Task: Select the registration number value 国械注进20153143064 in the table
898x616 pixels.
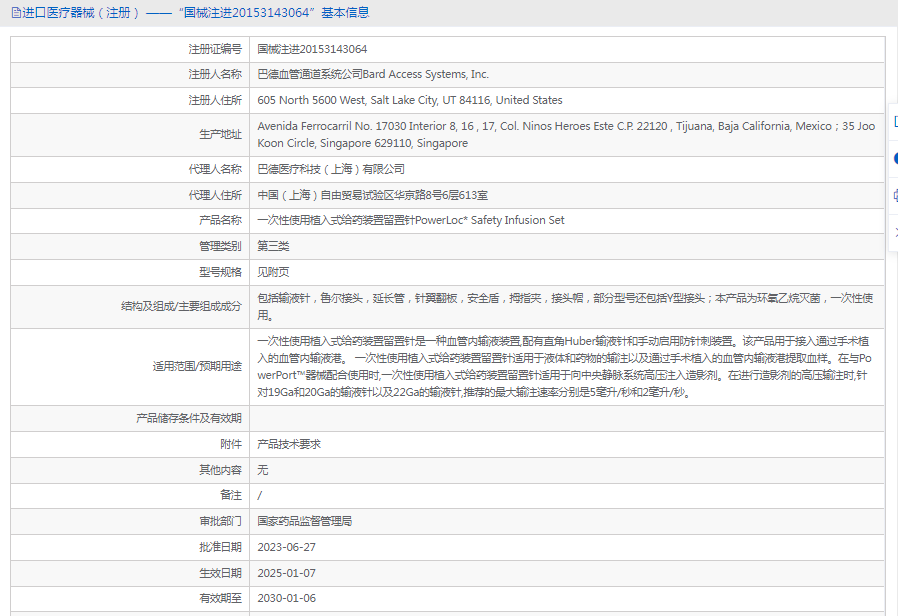Action: 312,49
